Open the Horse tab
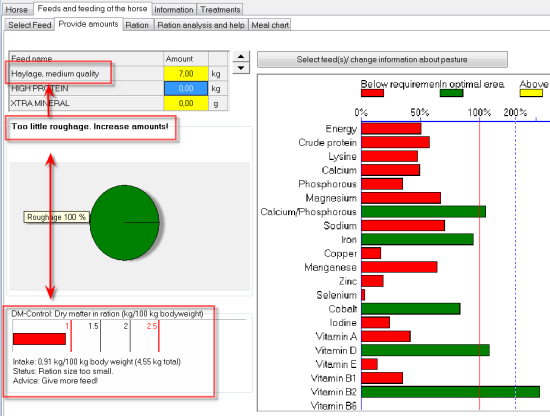This screenshot has height=416, width=550. click(x=16, y=9)
